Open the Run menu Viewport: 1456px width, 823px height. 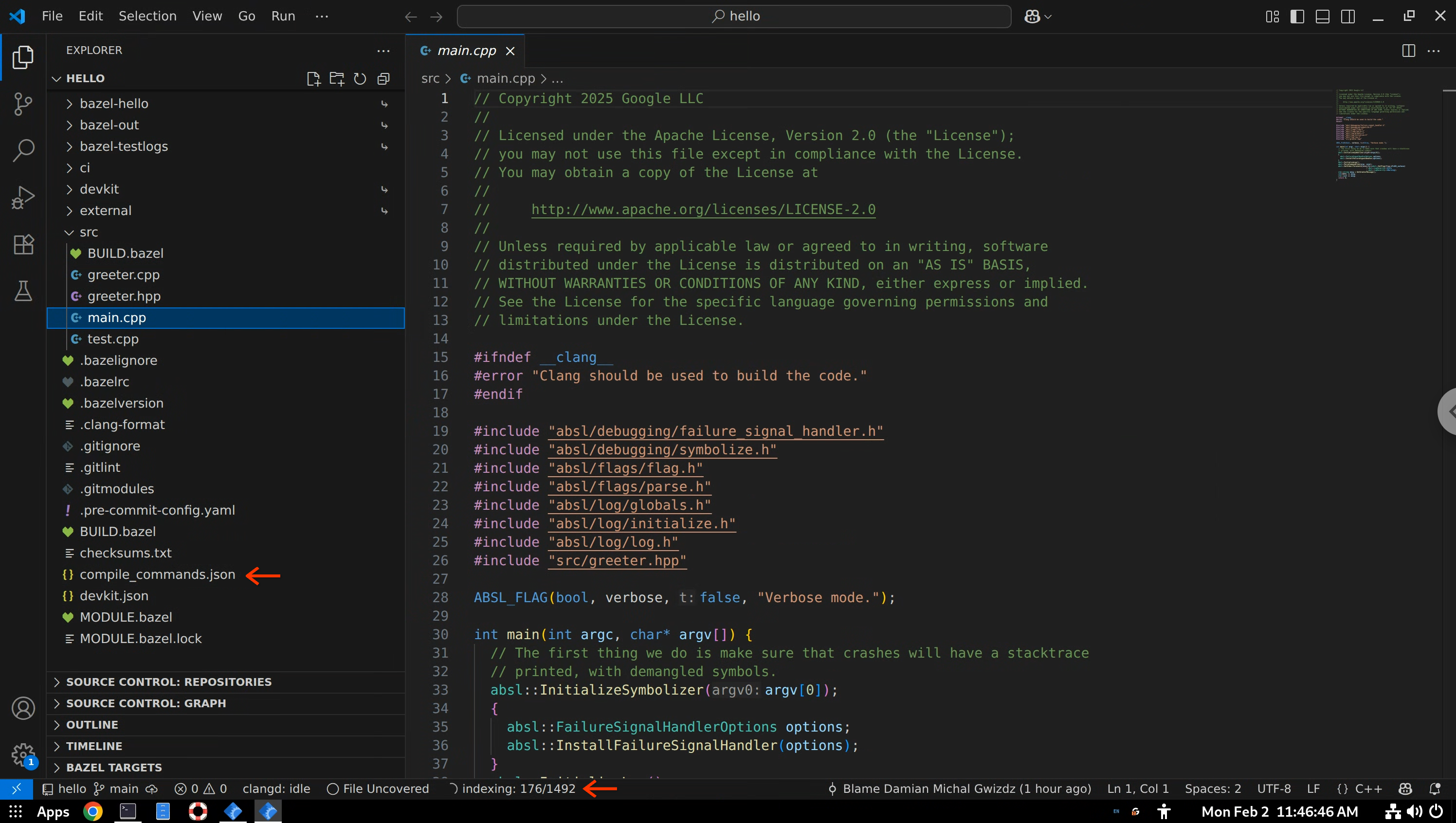coord(283,17)
